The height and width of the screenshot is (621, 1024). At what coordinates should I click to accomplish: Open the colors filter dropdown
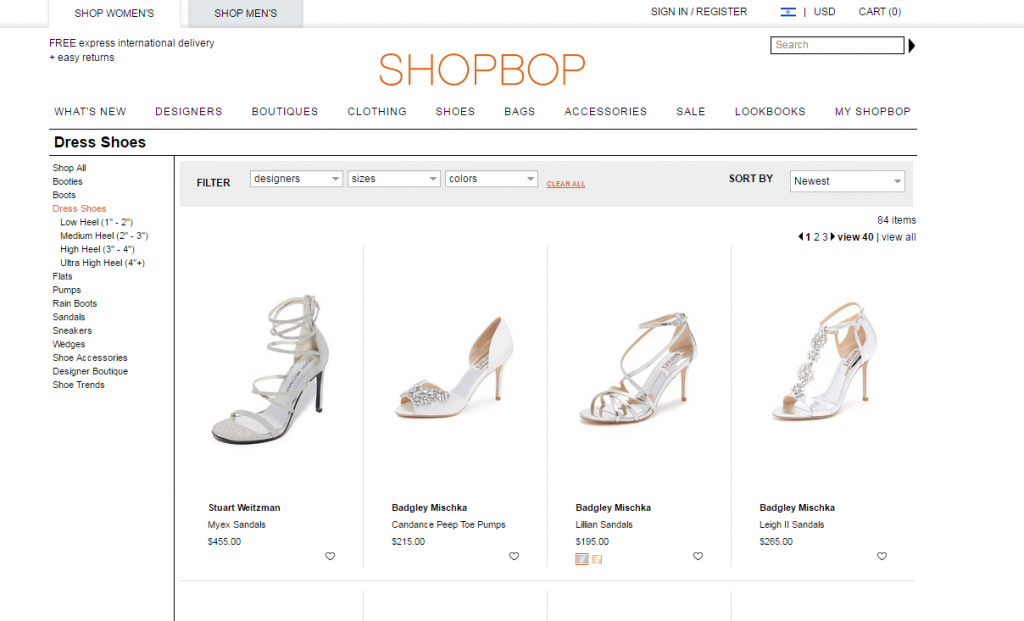[492, 179]
